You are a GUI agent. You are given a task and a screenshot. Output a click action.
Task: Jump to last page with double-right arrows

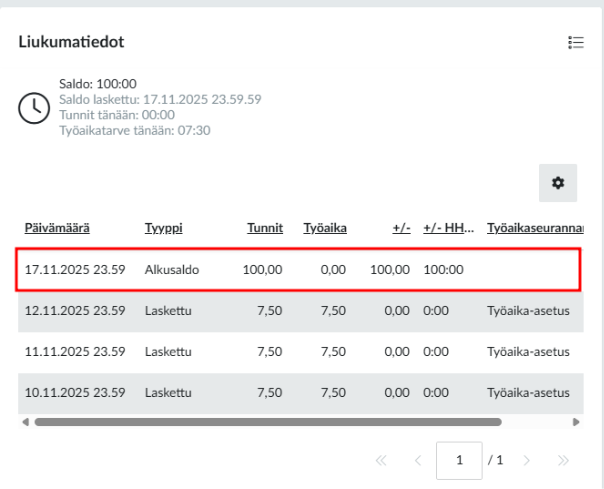563,460
